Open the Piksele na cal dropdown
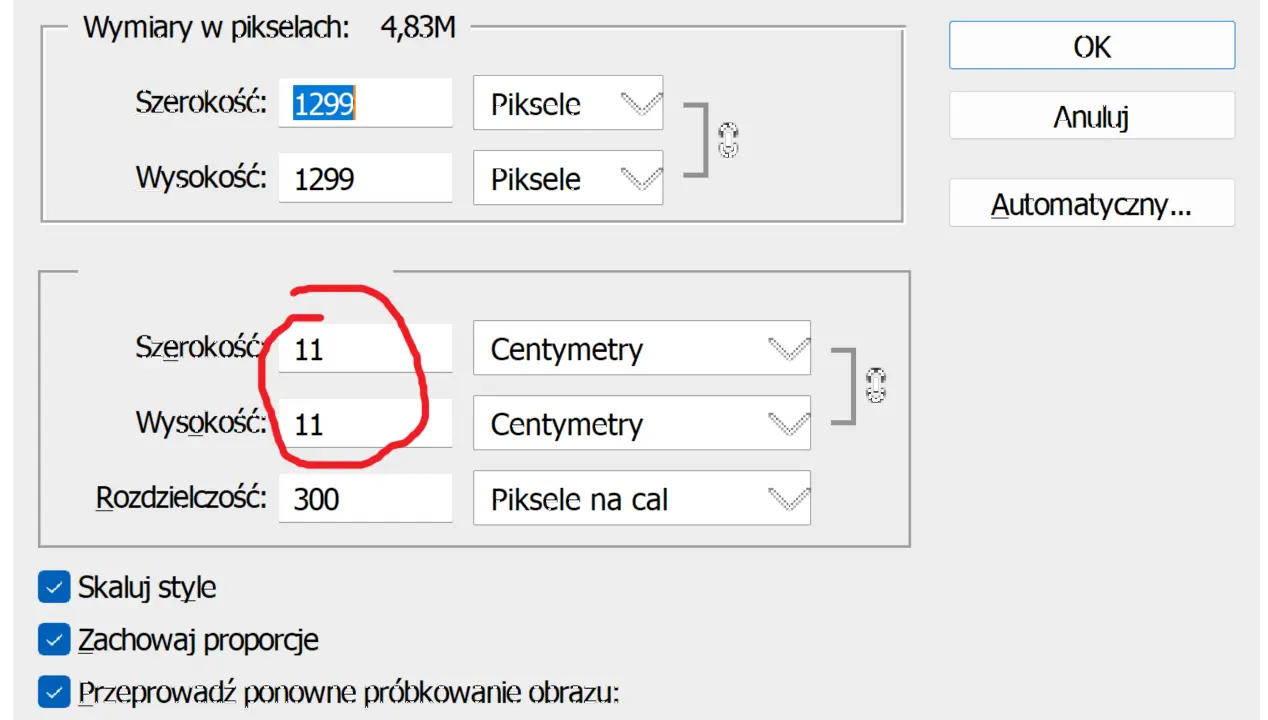The width and height of the screenshot is (1268, 720). 642,498
